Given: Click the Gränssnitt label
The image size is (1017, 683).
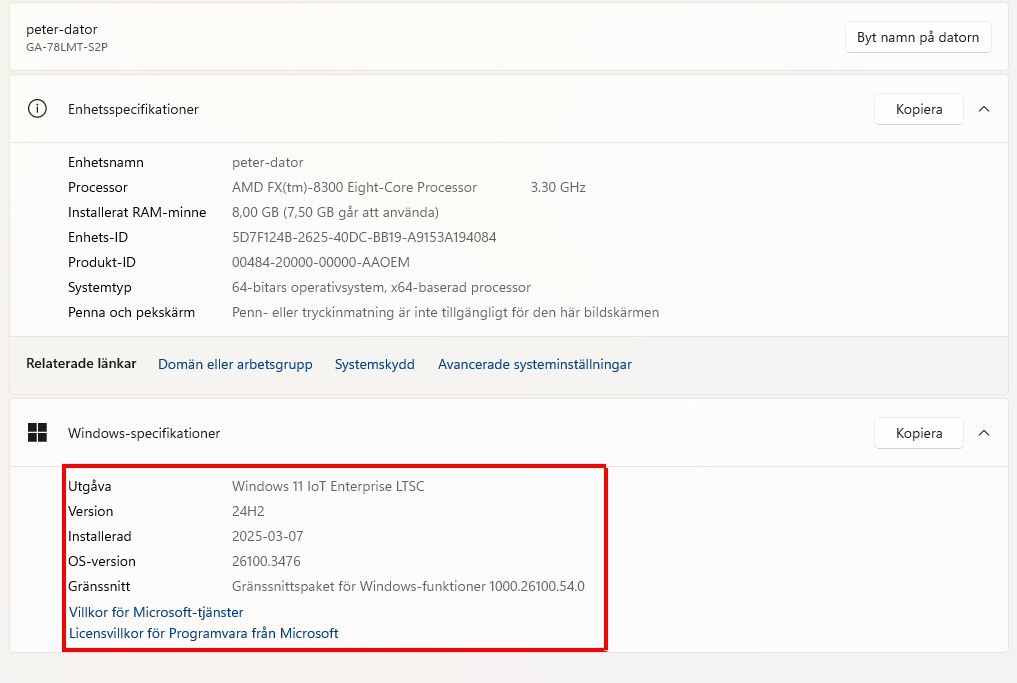Looking at the screenshot, I should [99, 586].
